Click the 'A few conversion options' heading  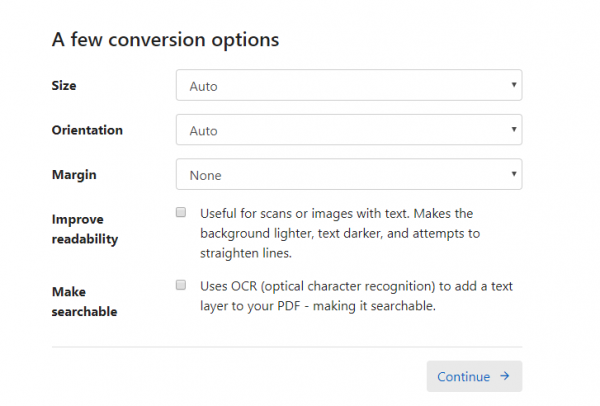(165, 40)
